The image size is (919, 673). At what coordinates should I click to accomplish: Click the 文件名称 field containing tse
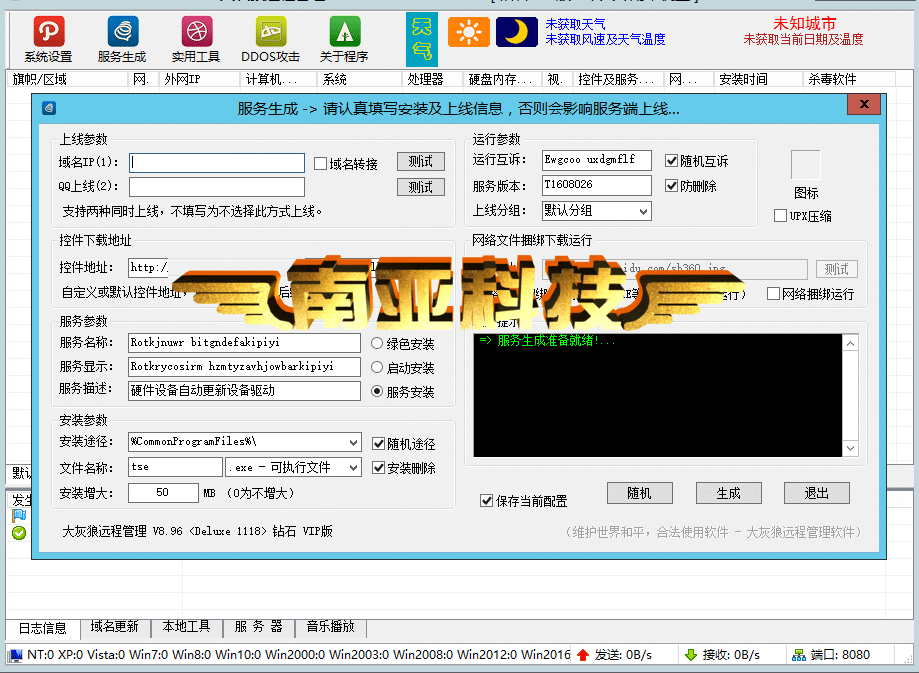pyautogui.click(x=175, y=467)
